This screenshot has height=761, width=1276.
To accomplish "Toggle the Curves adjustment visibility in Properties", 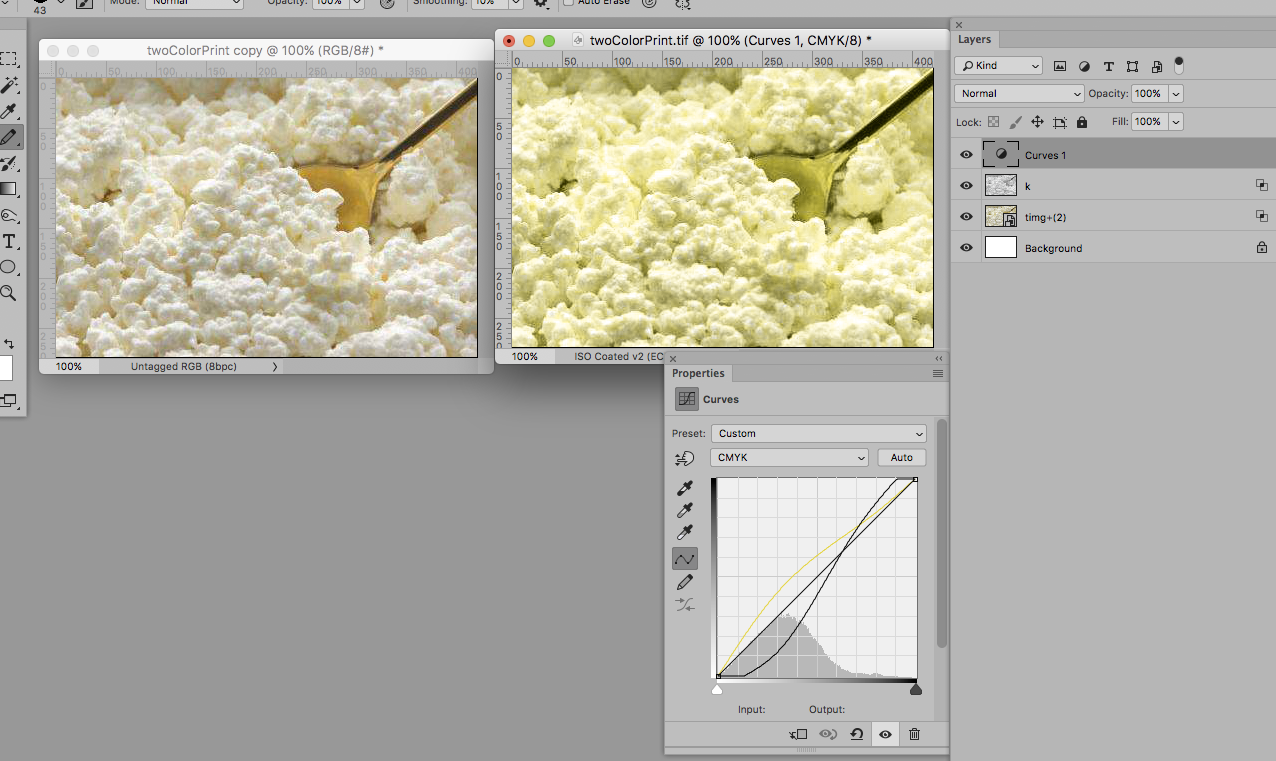I will [885, 734].
